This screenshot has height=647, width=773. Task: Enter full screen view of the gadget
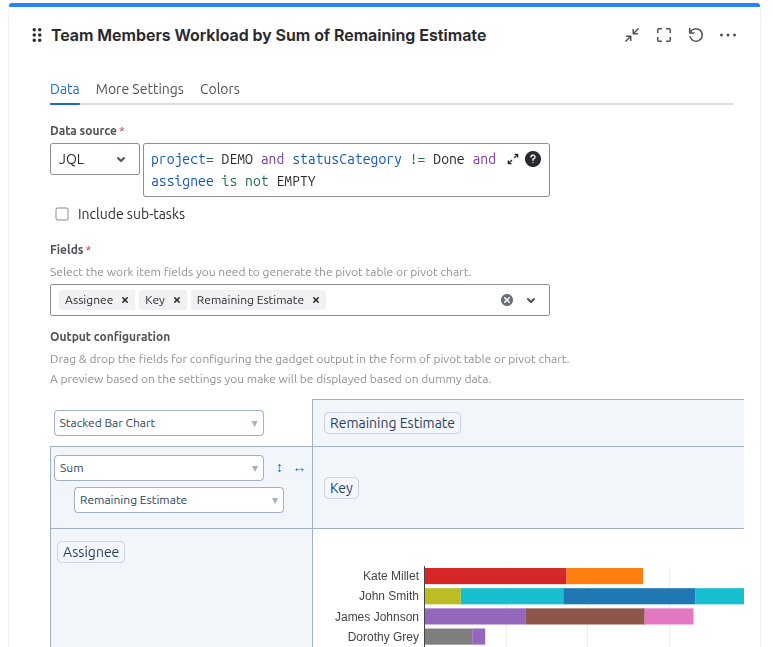tap(664, 36)
